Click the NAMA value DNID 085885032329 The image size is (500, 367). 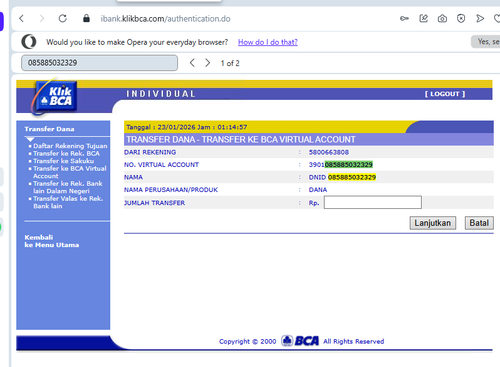pos(342,177)
